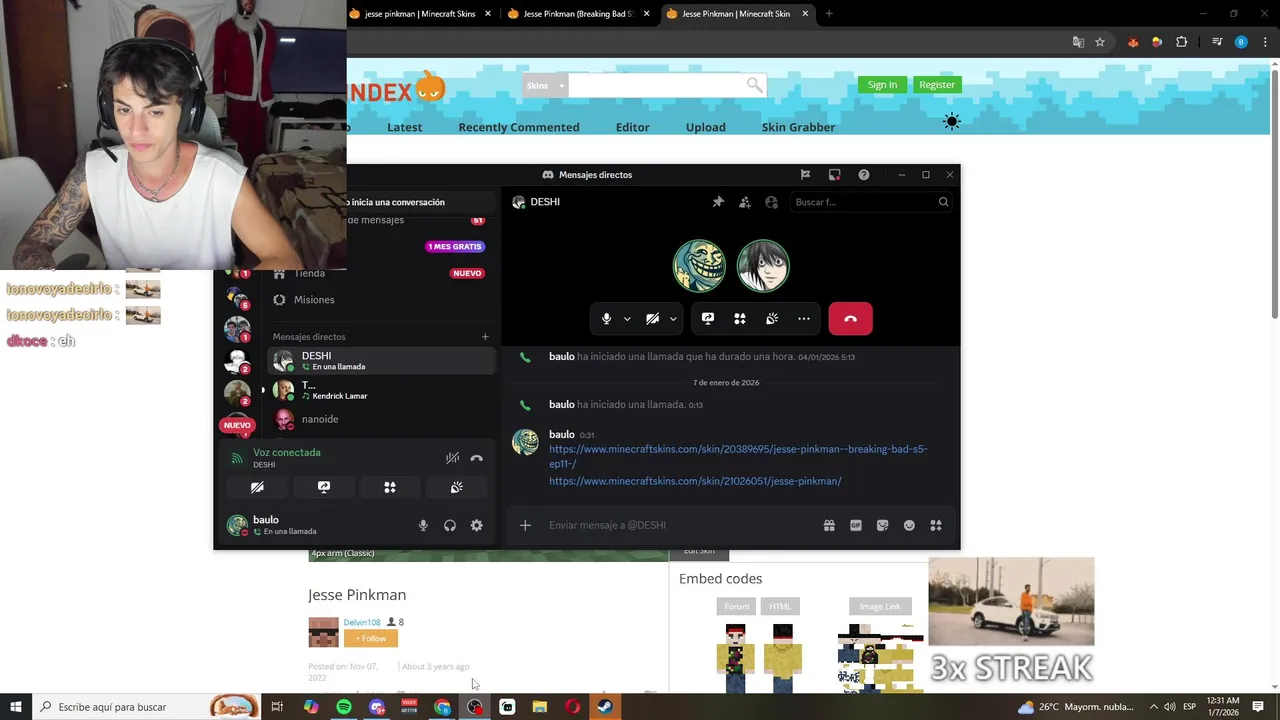The image size is (1280, 720).
Task: Open Editor in website navigation
Action: pyautogui.click(x=632, y=127)
